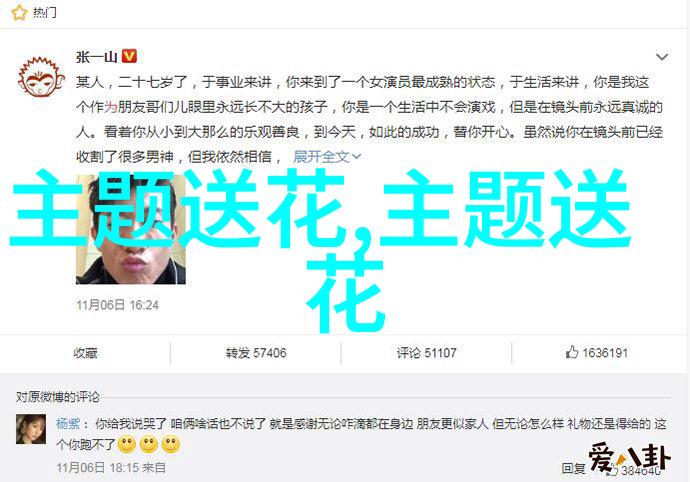Screen dimensions: 690x482
Task: Open the selfie photo thumbnail
Action: (131, 229)
